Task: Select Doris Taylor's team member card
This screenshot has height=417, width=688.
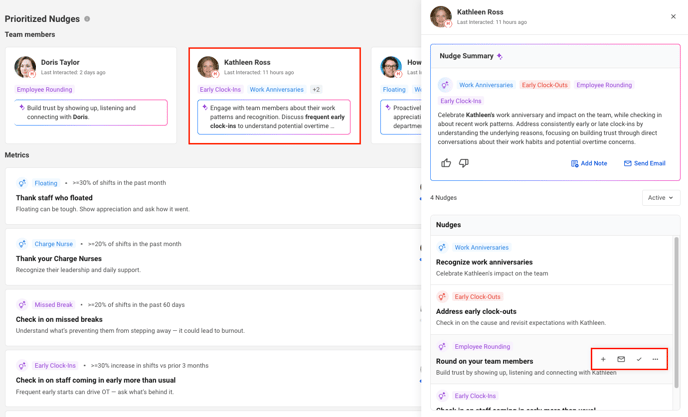Action: pyautogui.click(x=91, y=95)
